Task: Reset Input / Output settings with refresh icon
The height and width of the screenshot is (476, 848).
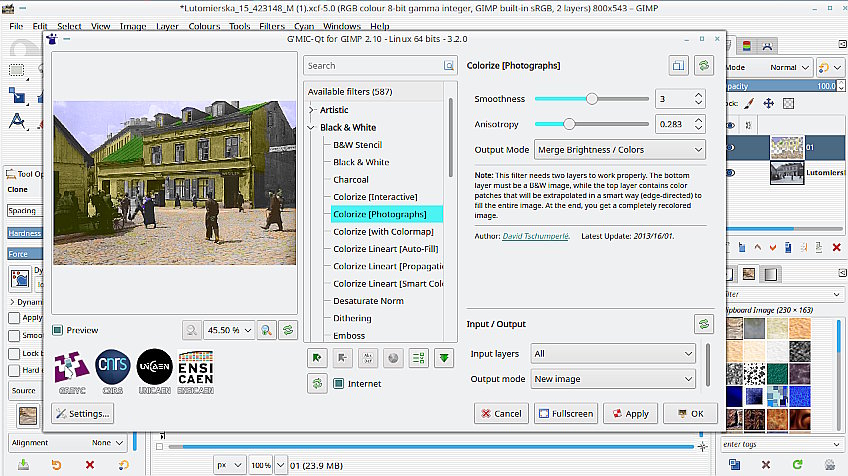Action: pos(704,324)
